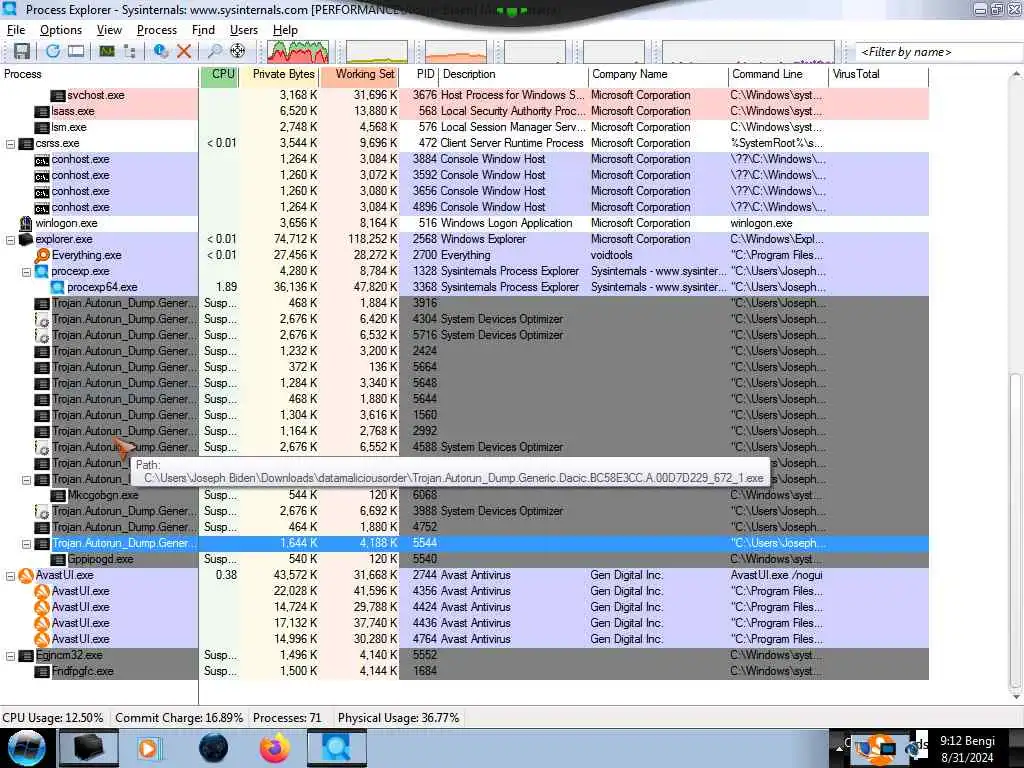1024x768 pixels.
Task: Collapse the explorer.exe tree node
Action: tap(10, 240)
